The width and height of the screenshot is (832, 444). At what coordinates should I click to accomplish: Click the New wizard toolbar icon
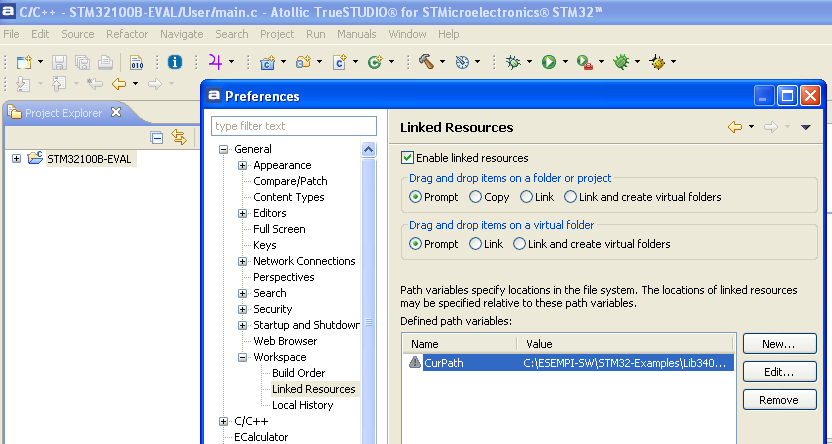pyautogui.click(x=24, y=62)
